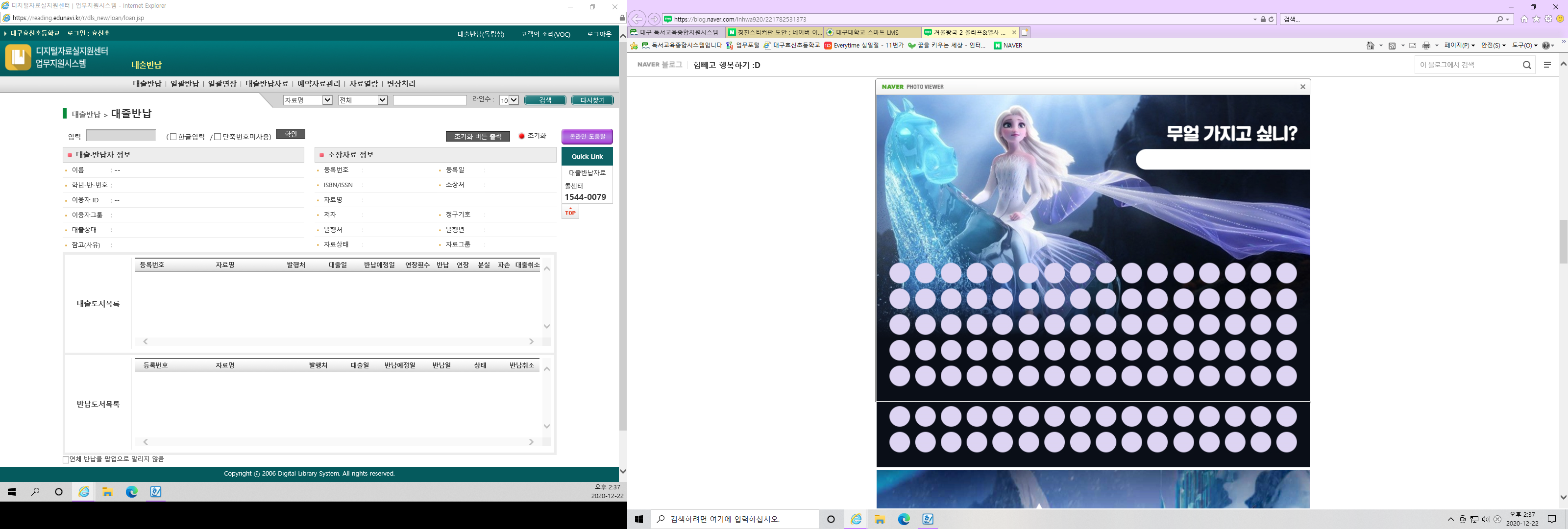Viewport: 1568px width, 529px height.
Task: Click the printer icon in command bar
Action: tap(1426, 46)
